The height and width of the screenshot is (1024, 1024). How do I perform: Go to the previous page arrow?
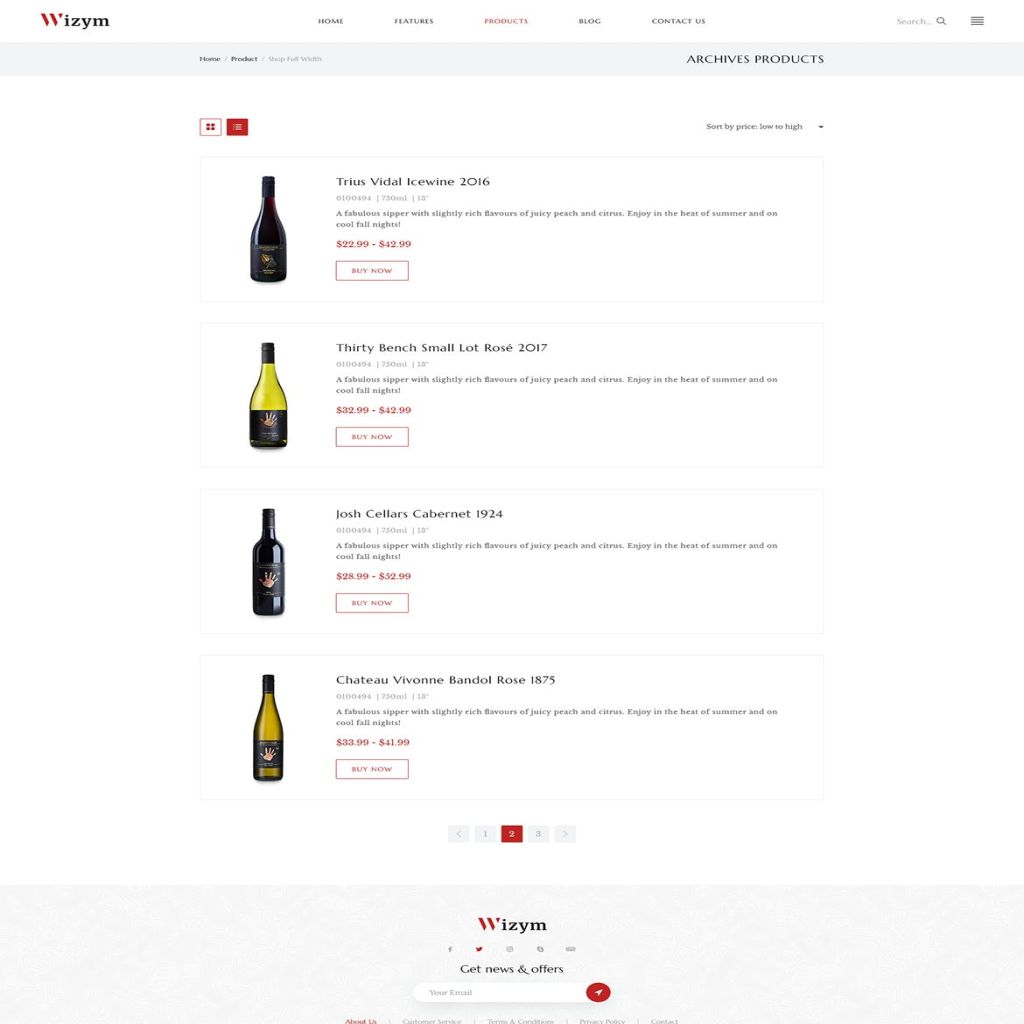pos(458,833)
